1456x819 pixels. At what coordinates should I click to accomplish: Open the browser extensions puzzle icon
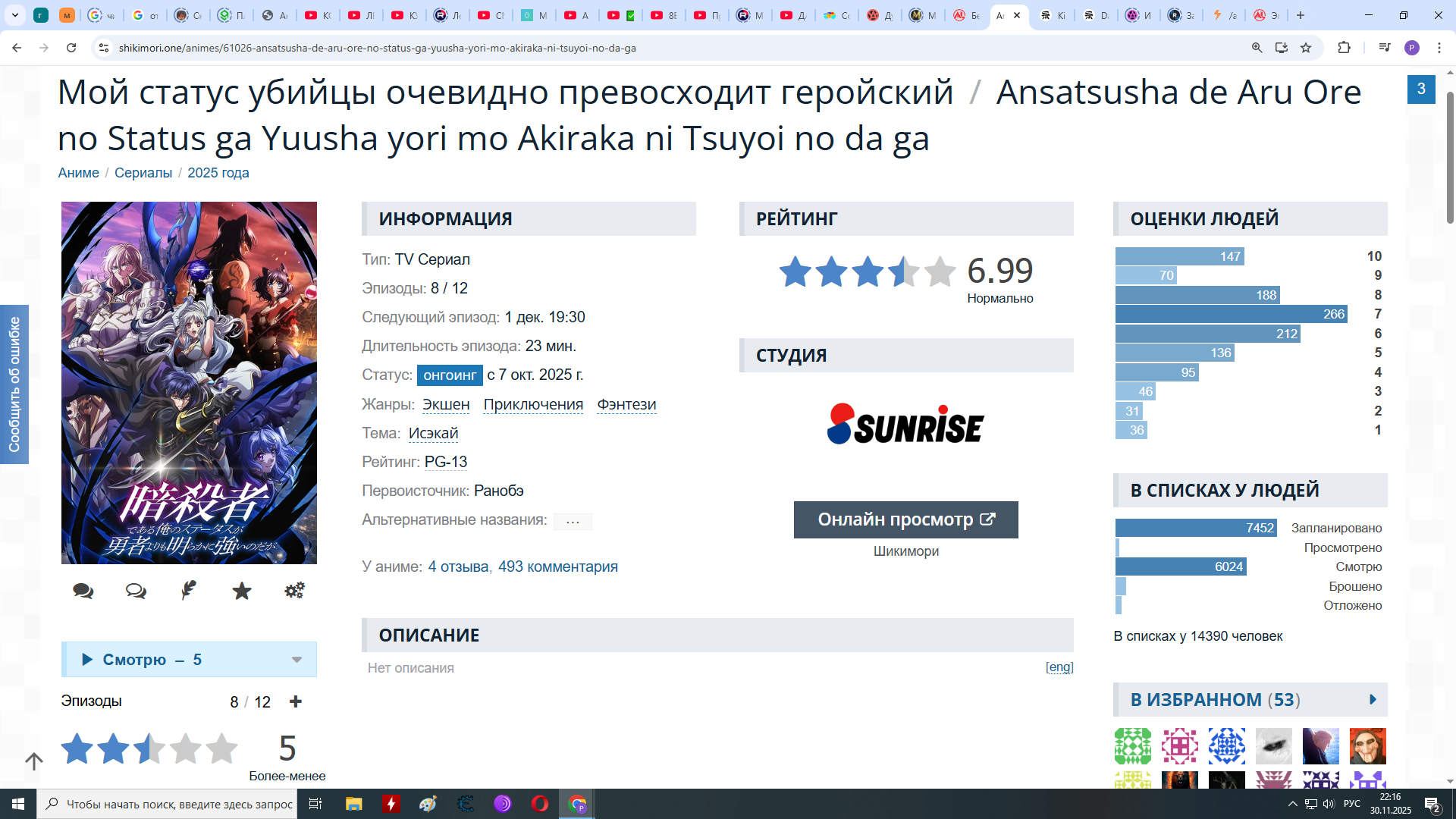tap(1344, 48)
